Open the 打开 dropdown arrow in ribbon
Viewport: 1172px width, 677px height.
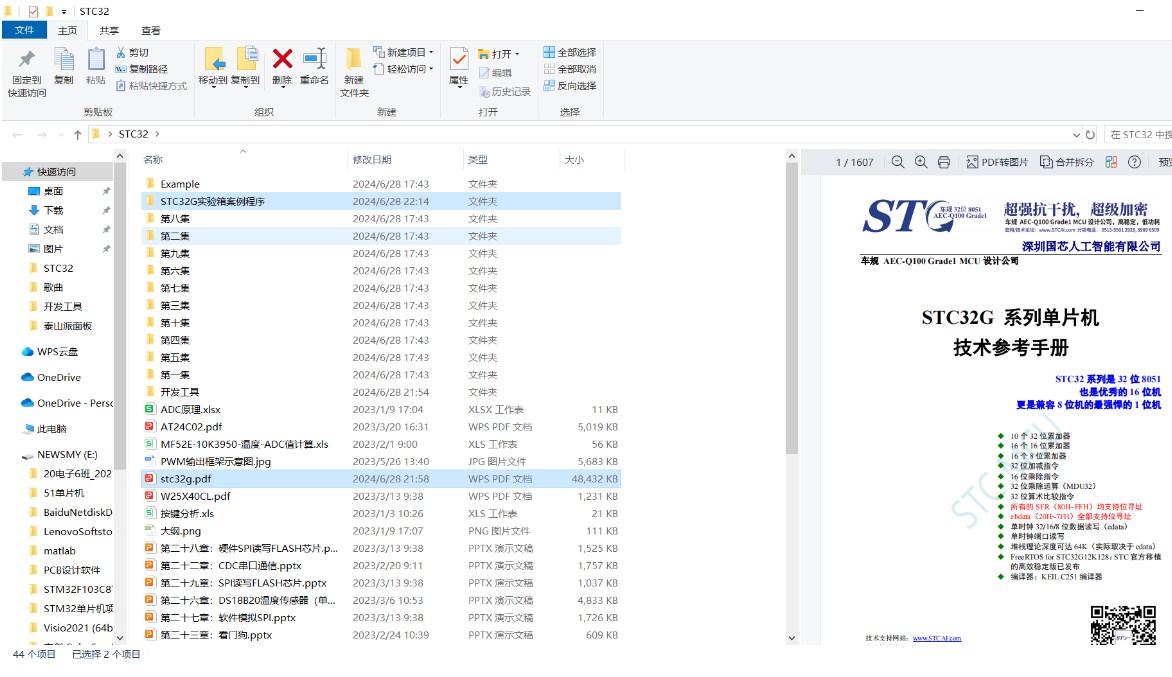[516, 54]
